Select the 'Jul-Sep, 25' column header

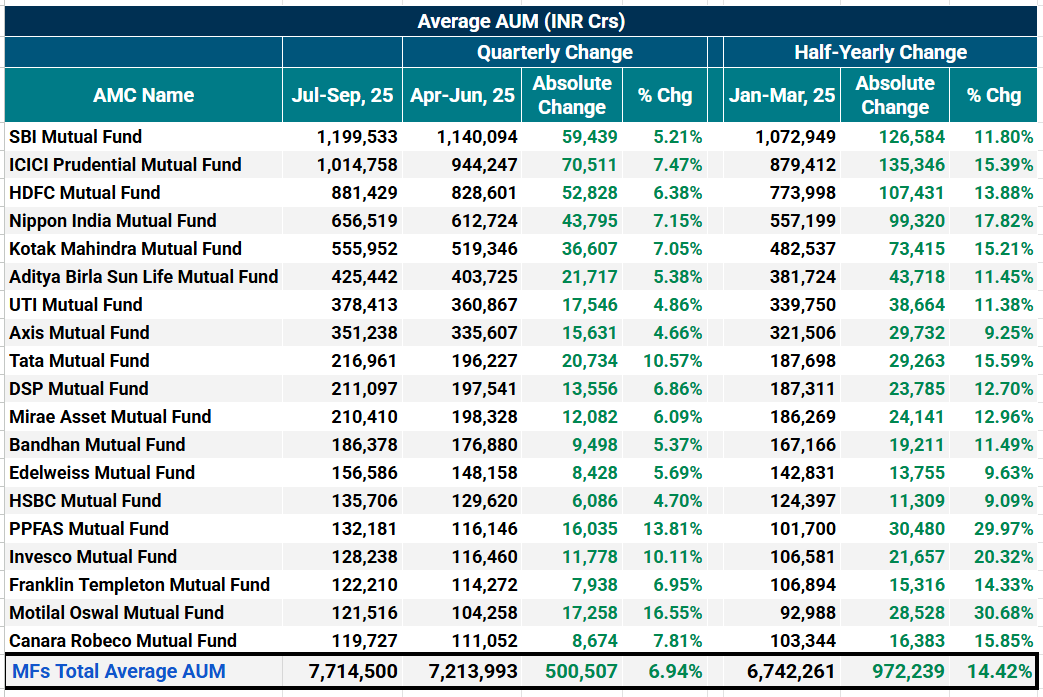coord(343,95)
